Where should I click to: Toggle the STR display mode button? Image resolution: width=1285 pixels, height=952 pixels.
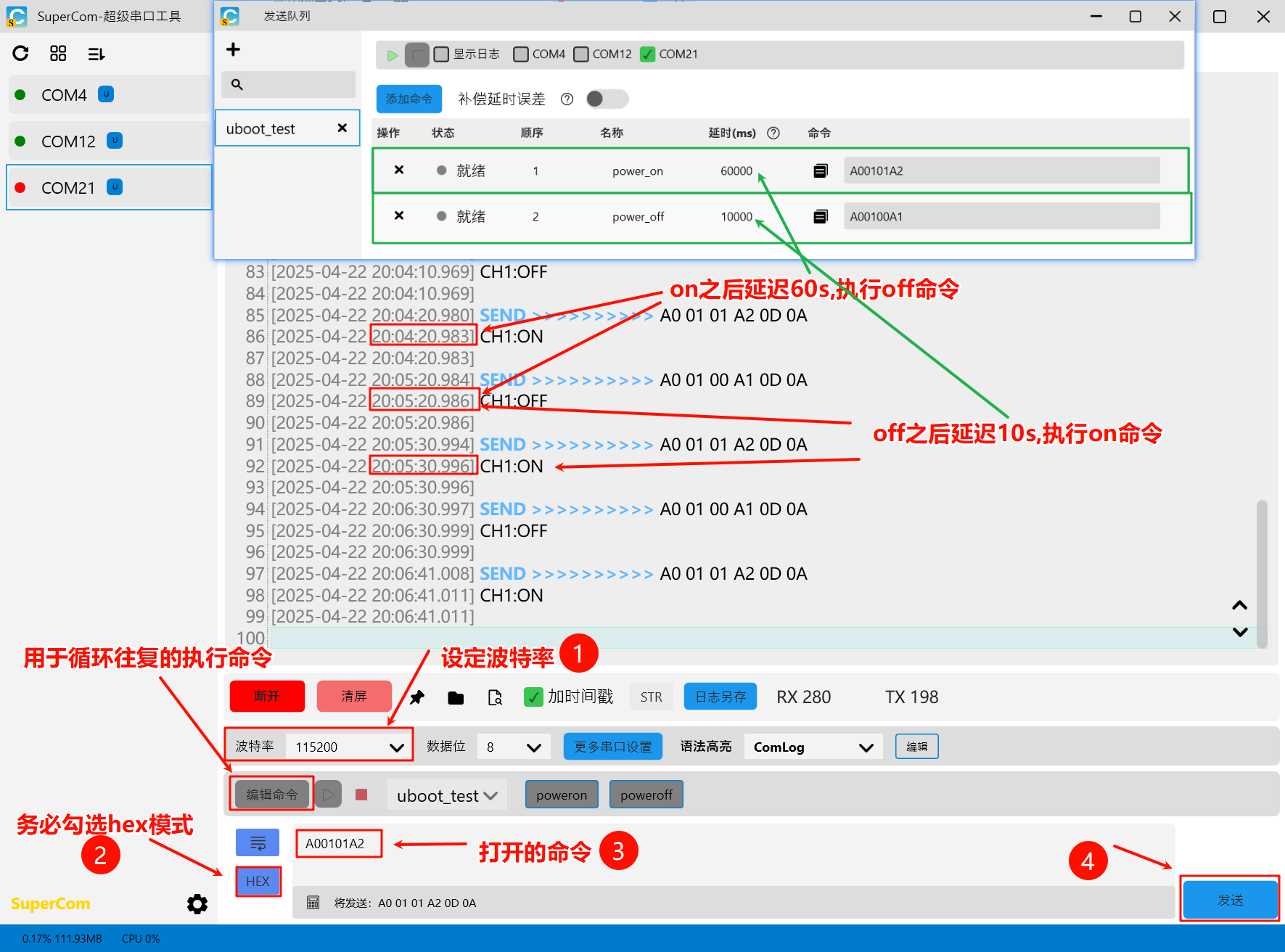(x=651, y=697)
